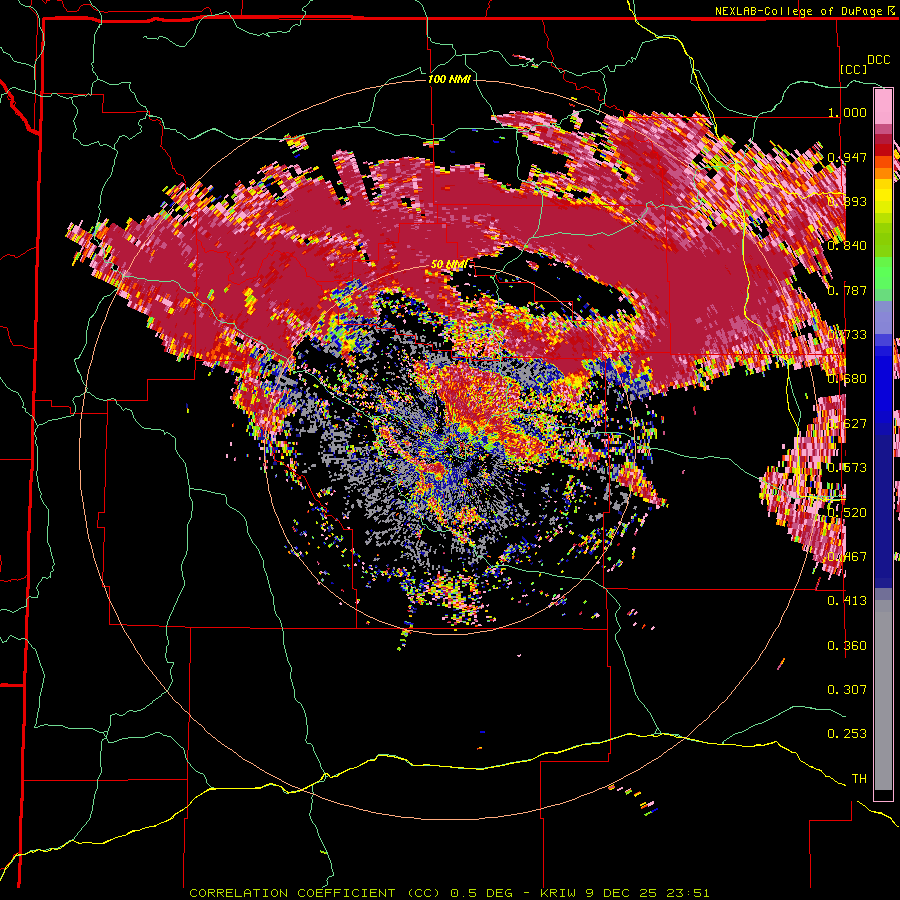This screenshot has width=900, height=900.
Task: Click the TH threshold label on the scale
Action: coord(859,779)
